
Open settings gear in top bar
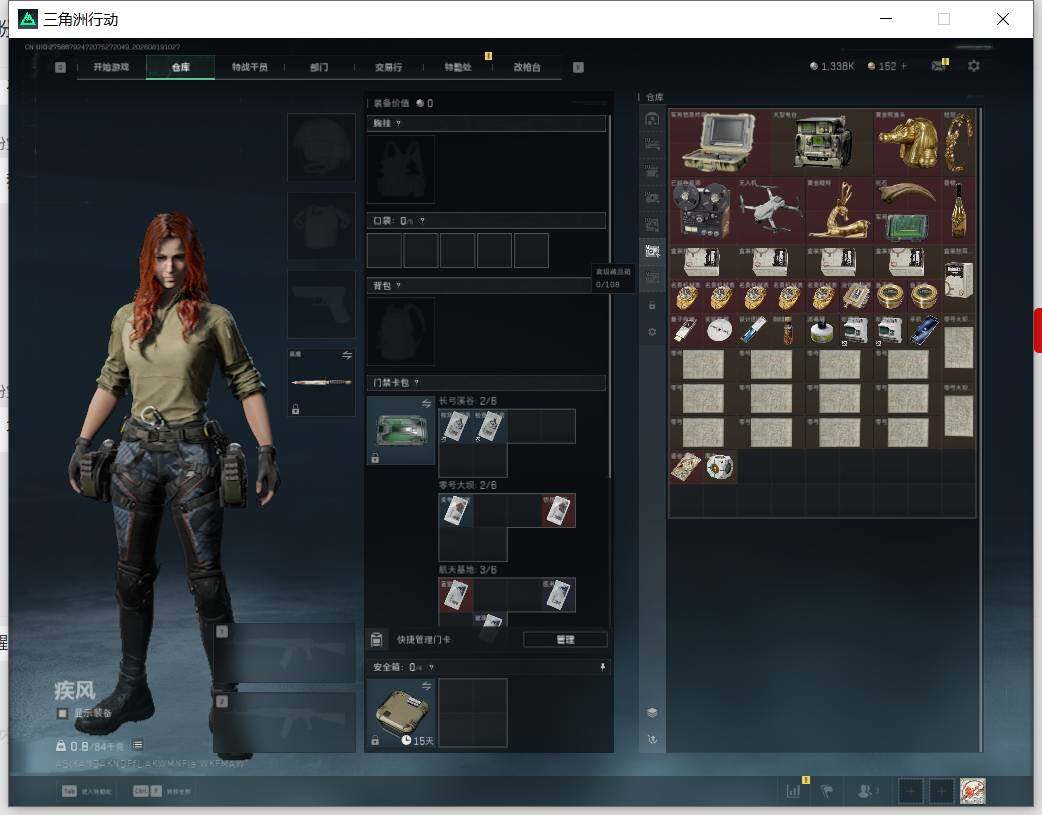974,66
